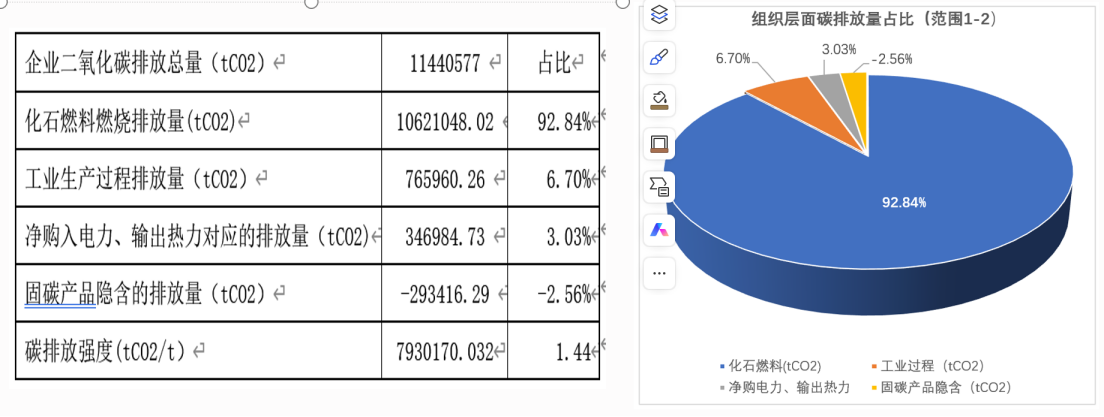Click the 92.84% data label on pie

[x=903, y=202]
